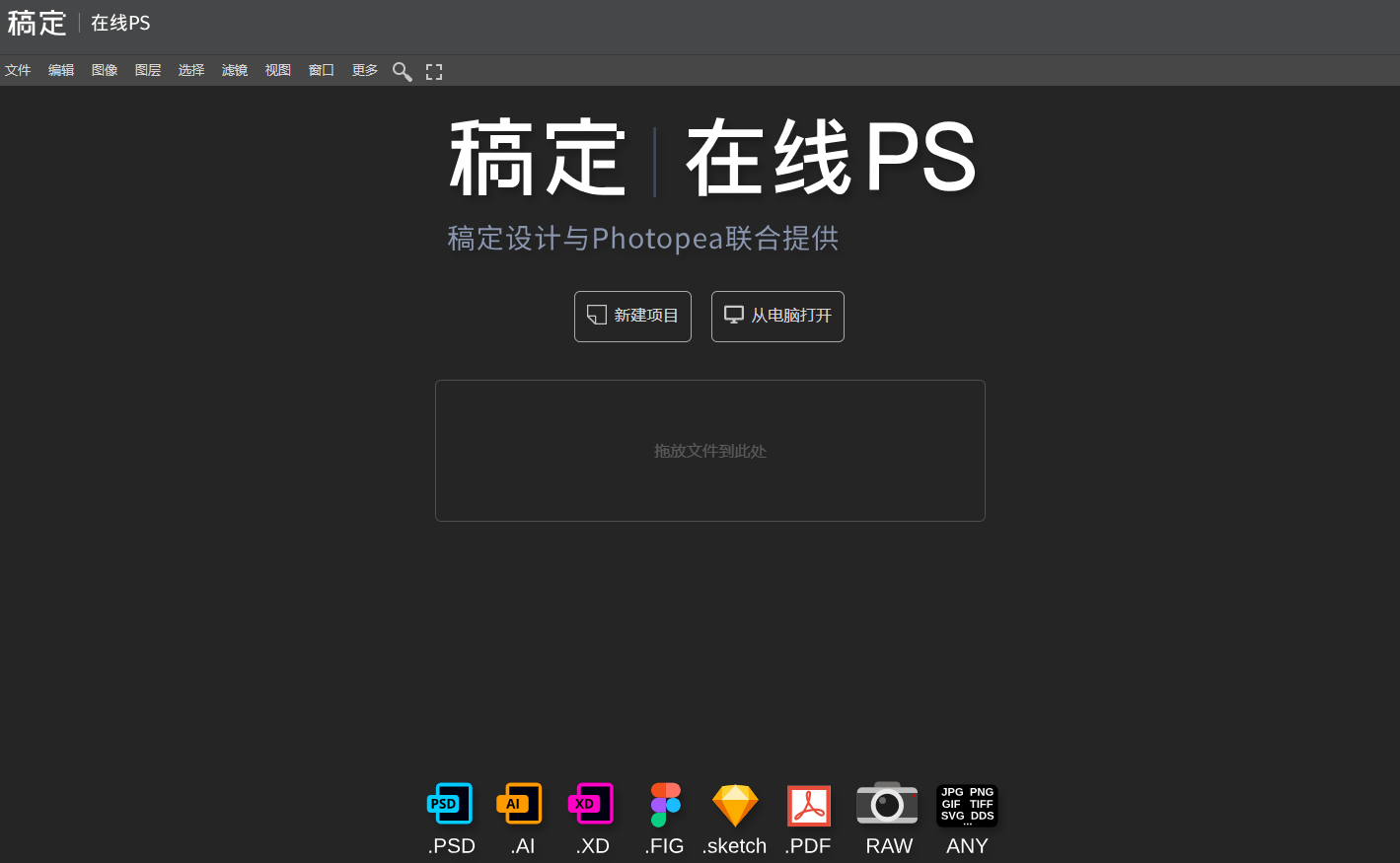Open the 视图 menu
This screenshot has width=1400, height=863.
[278, 70]
